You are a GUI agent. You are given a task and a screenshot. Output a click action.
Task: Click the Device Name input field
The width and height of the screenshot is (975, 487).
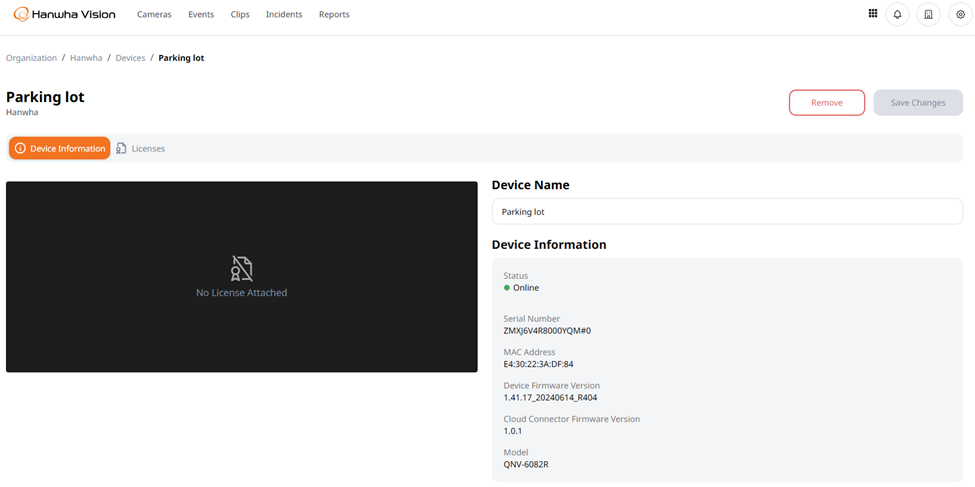727,211
